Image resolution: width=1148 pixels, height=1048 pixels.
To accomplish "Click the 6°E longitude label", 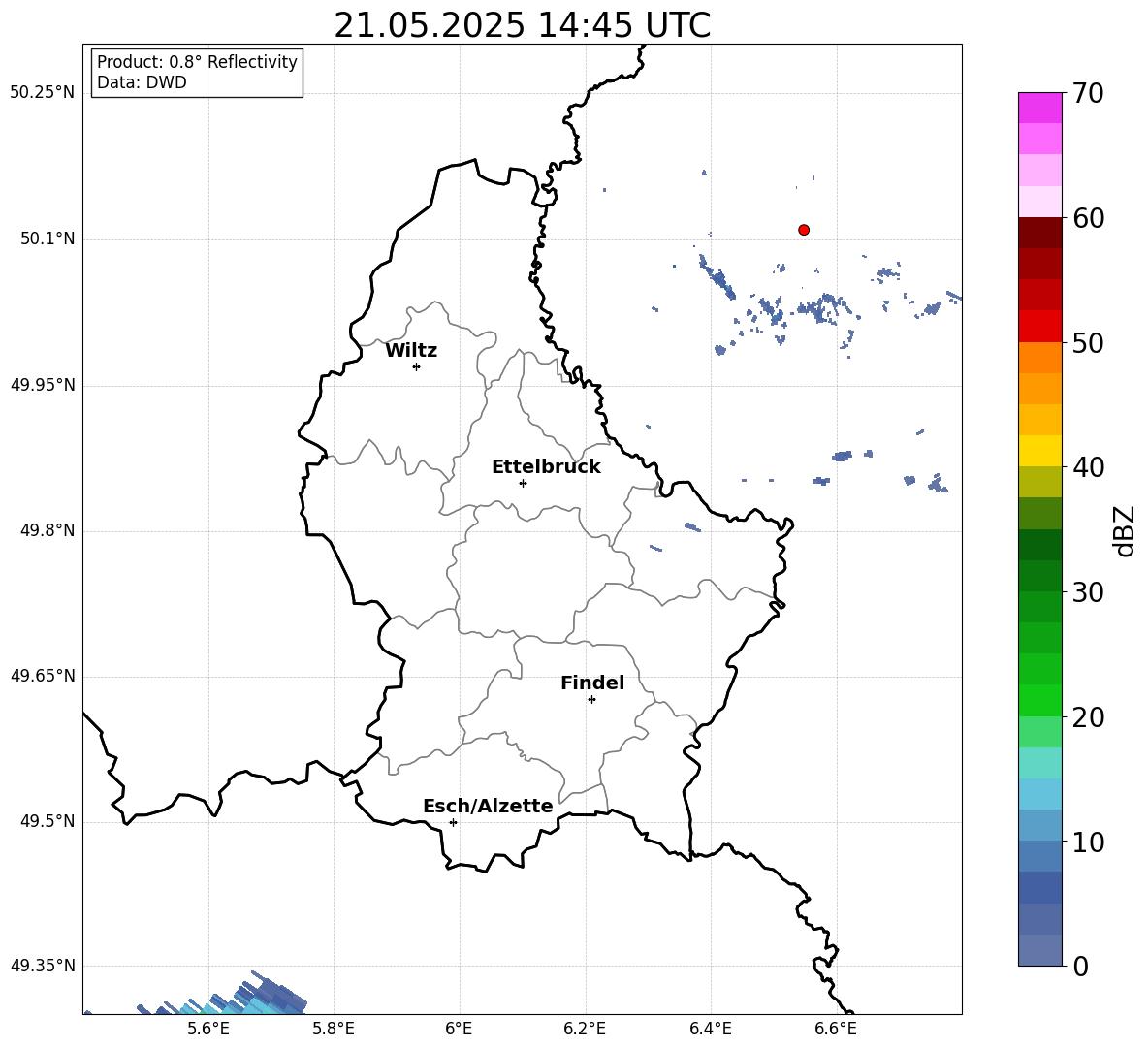I will (x=459, y=1029).
